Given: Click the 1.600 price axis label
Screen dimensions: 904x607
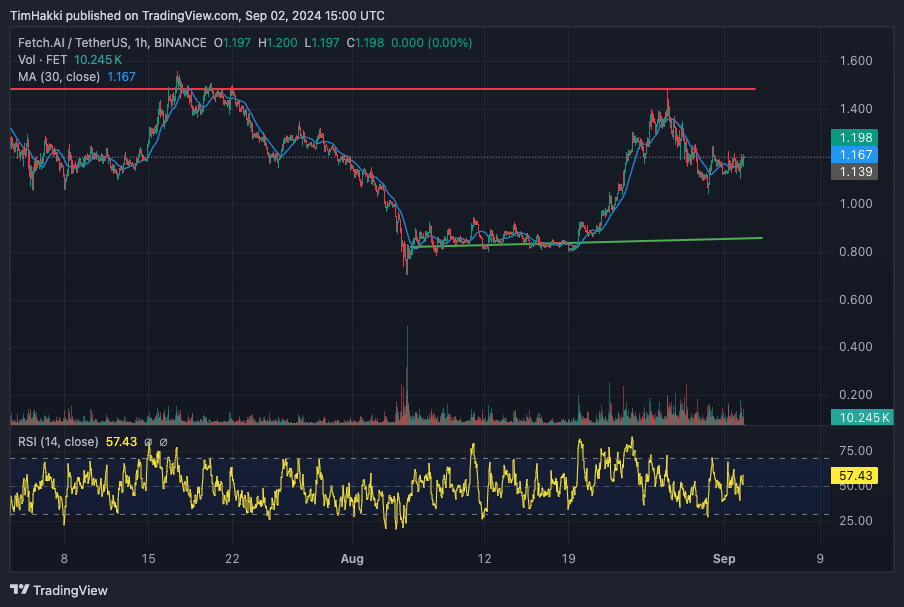Looking at the screenshot, I should tap(856, 61).
